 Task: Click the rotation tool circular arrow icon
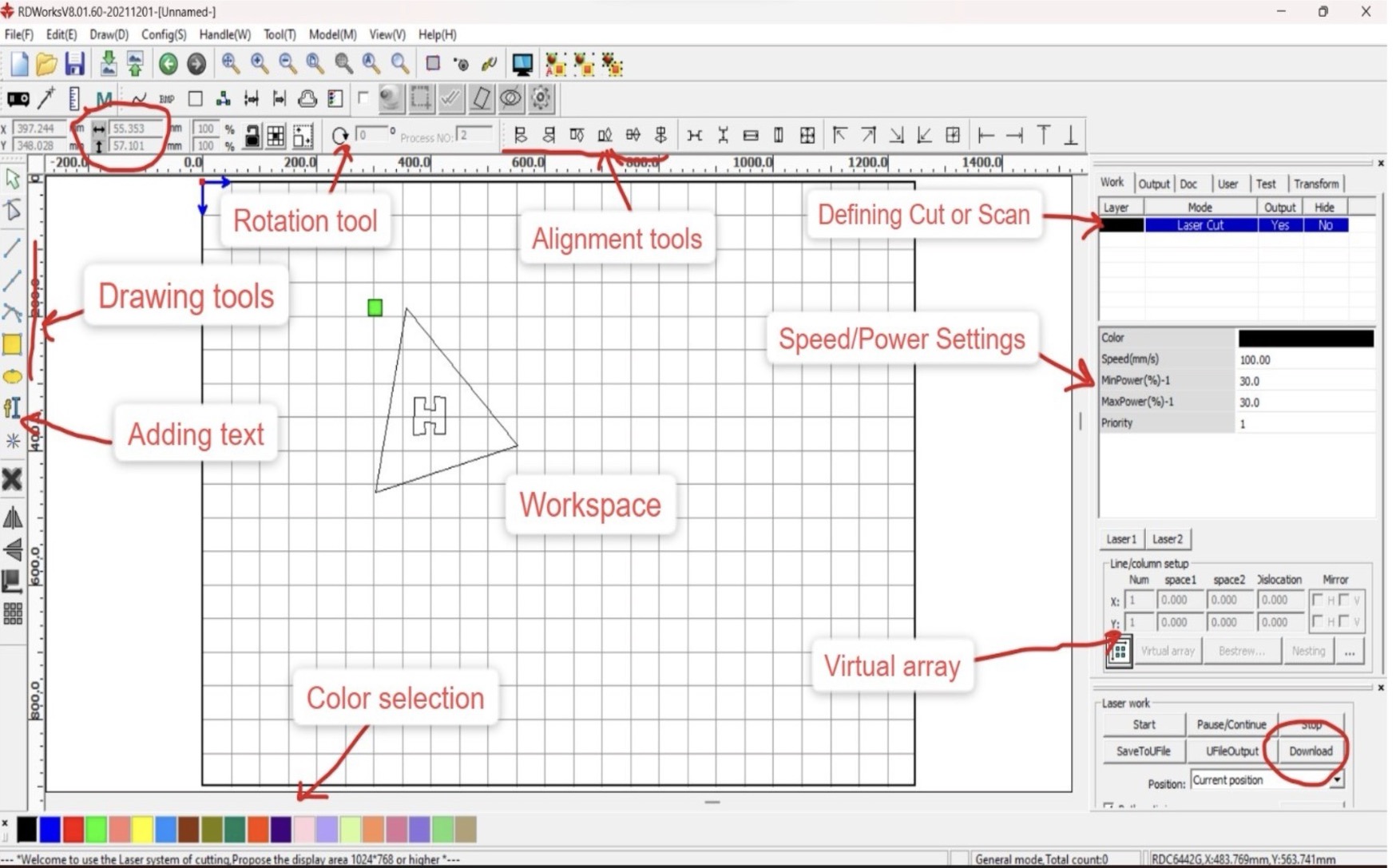[x=340, y=136]
